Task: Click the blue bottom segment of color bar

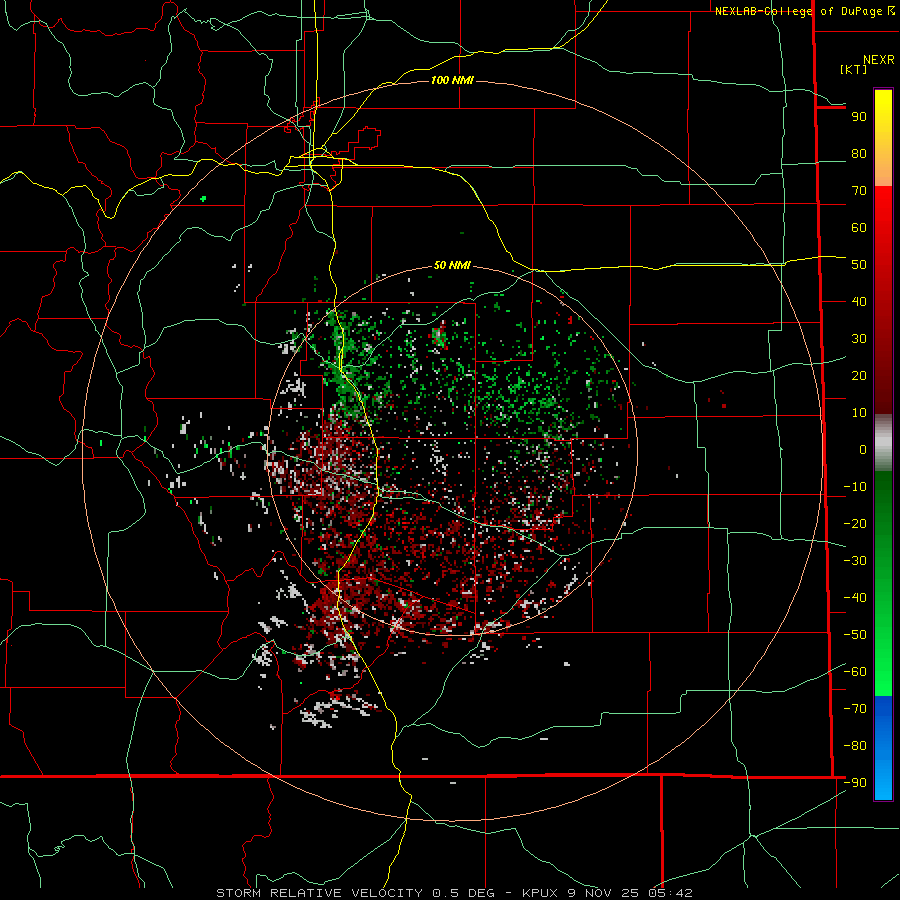Action: (883, 747)
